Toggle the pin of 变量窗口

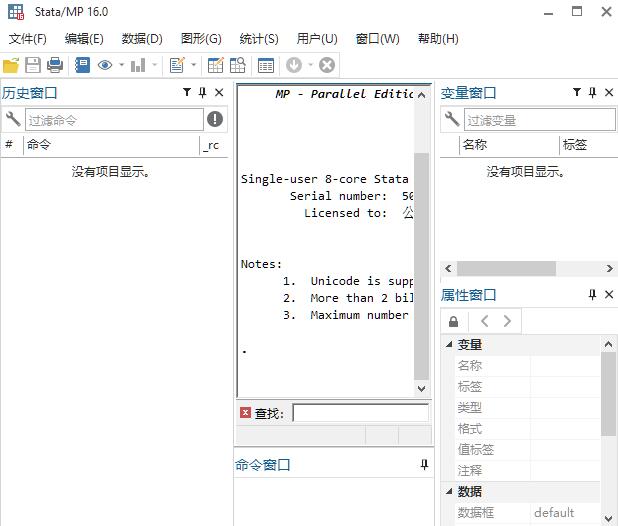592,92
